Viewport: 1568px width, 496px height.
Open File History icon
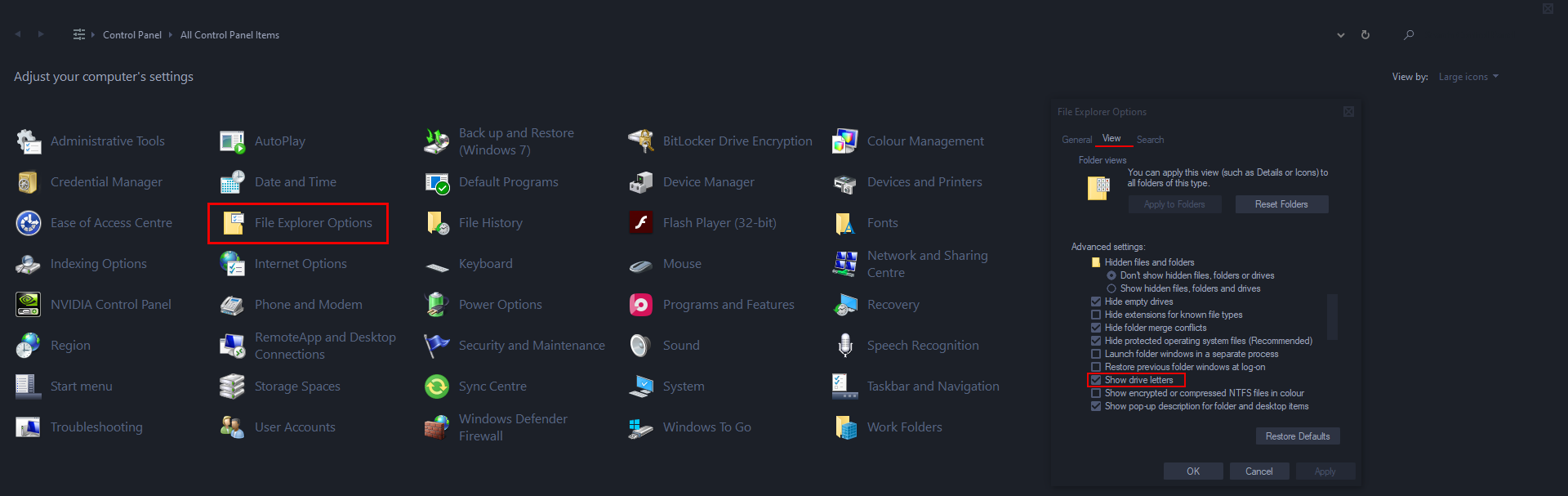(437, 223)
